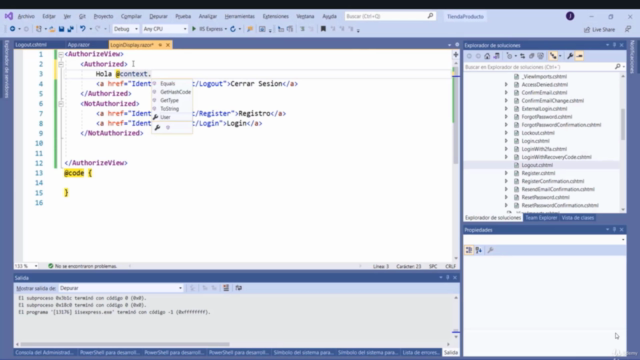The height and width of the screenshot is (360, 640).
Task: Expand the Register.cshtml tree node
Action: [506, 173]
